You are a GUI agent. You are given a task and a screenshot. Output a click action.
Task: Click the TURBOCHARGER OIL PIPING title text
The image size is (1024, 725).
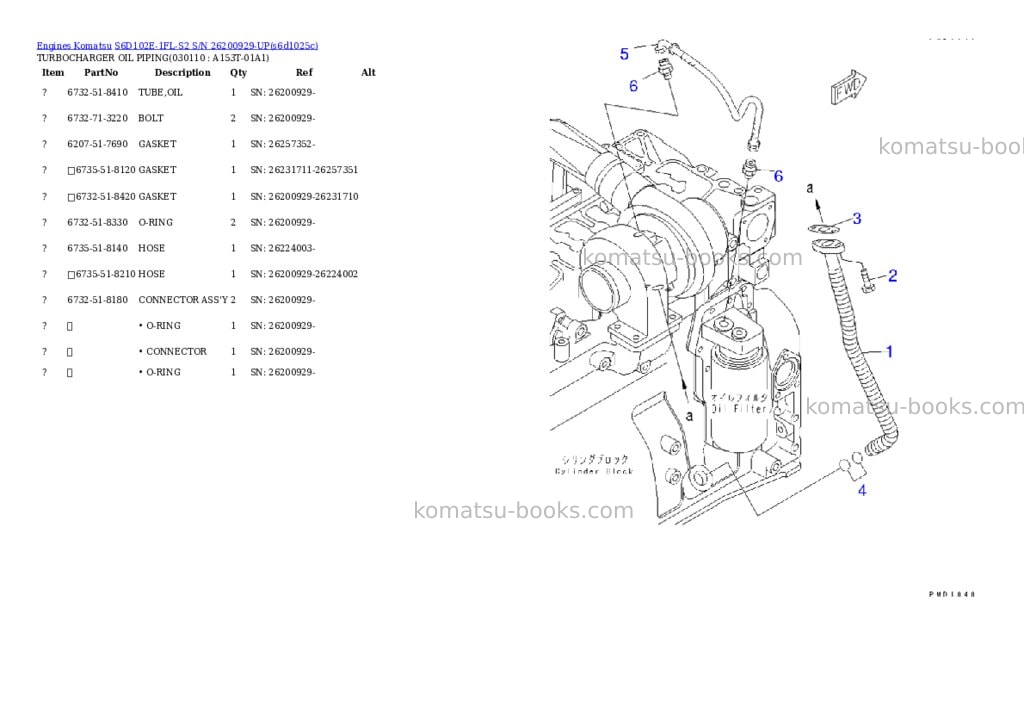coord(153,57)
